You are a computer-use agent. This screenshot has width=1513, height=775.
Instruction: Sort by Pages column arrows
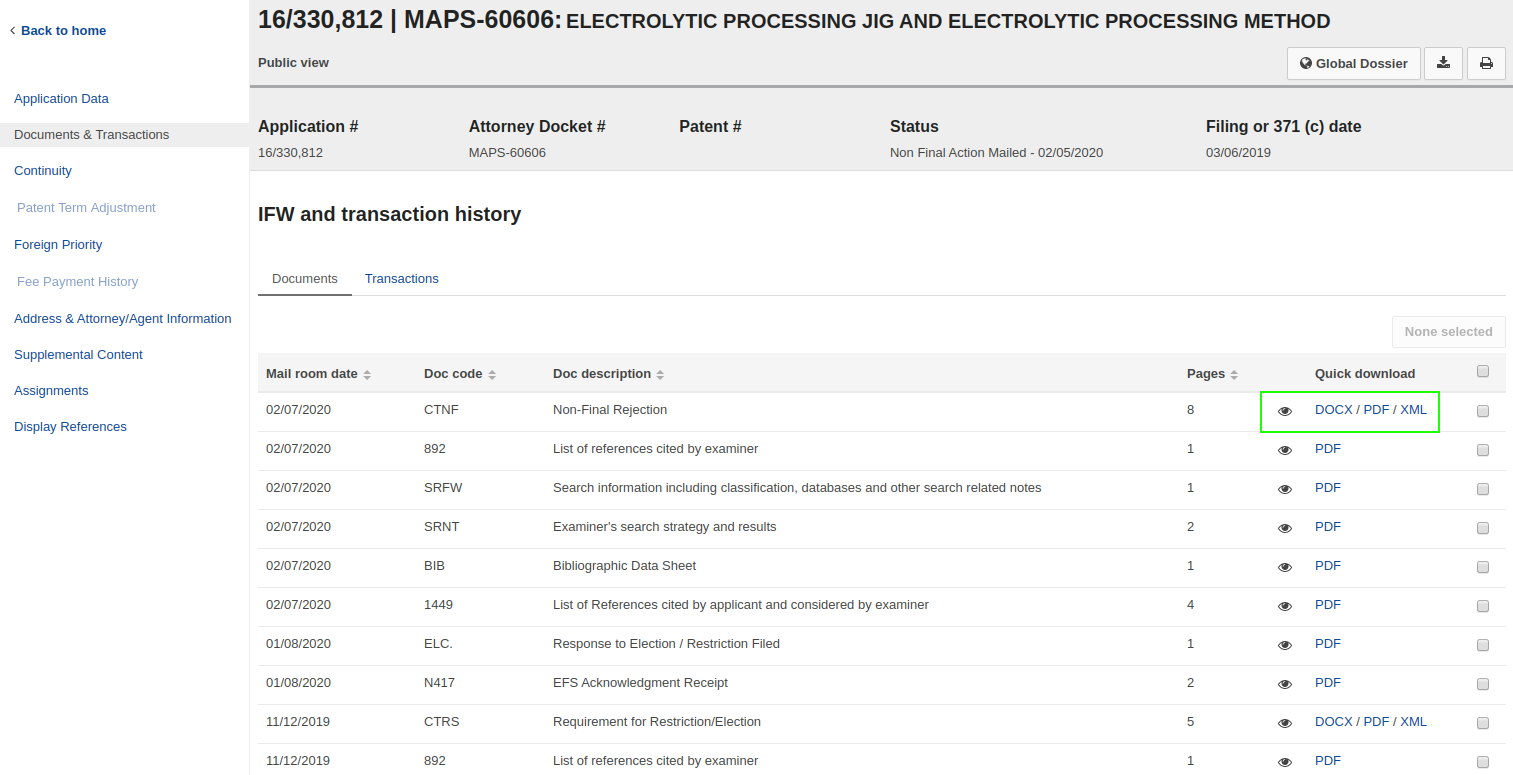pos(1234,374)
